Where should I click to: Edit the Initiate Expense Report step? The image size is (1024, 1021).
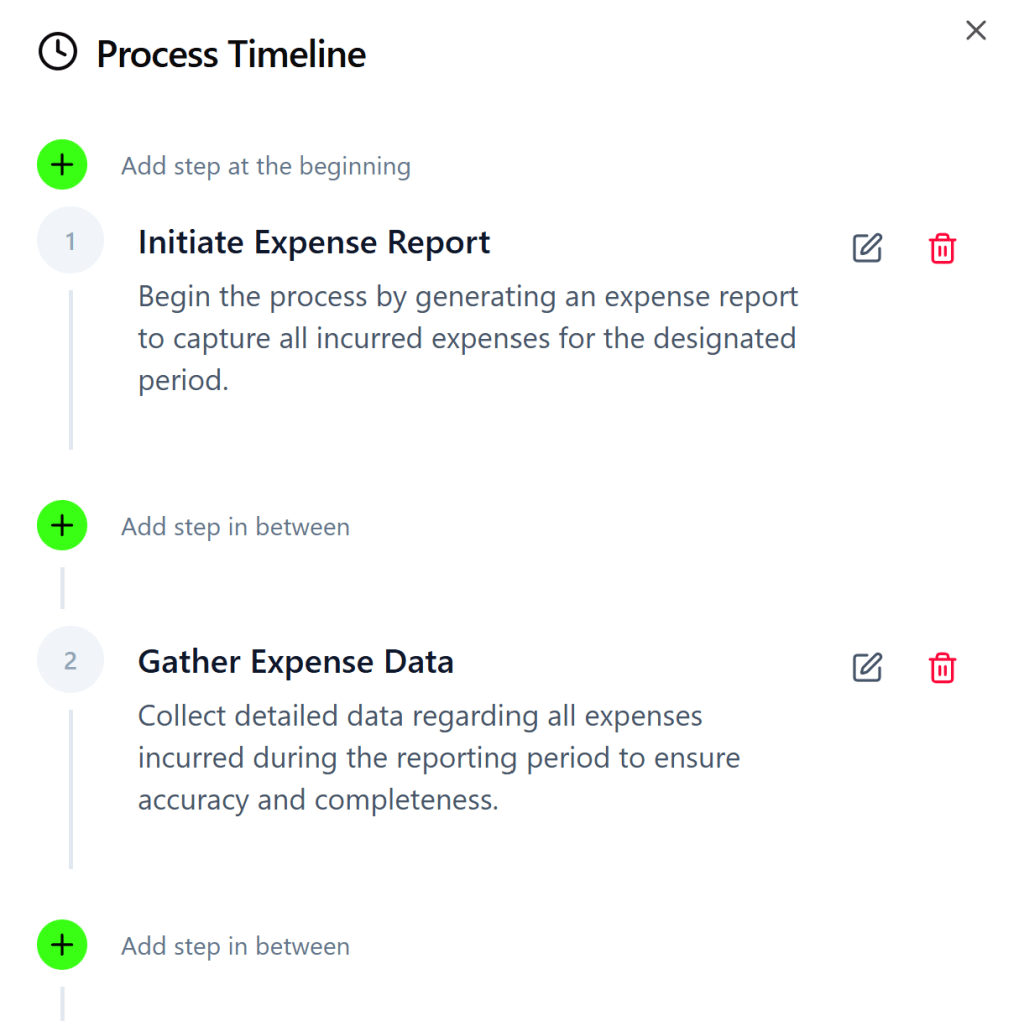click(867, 248)
